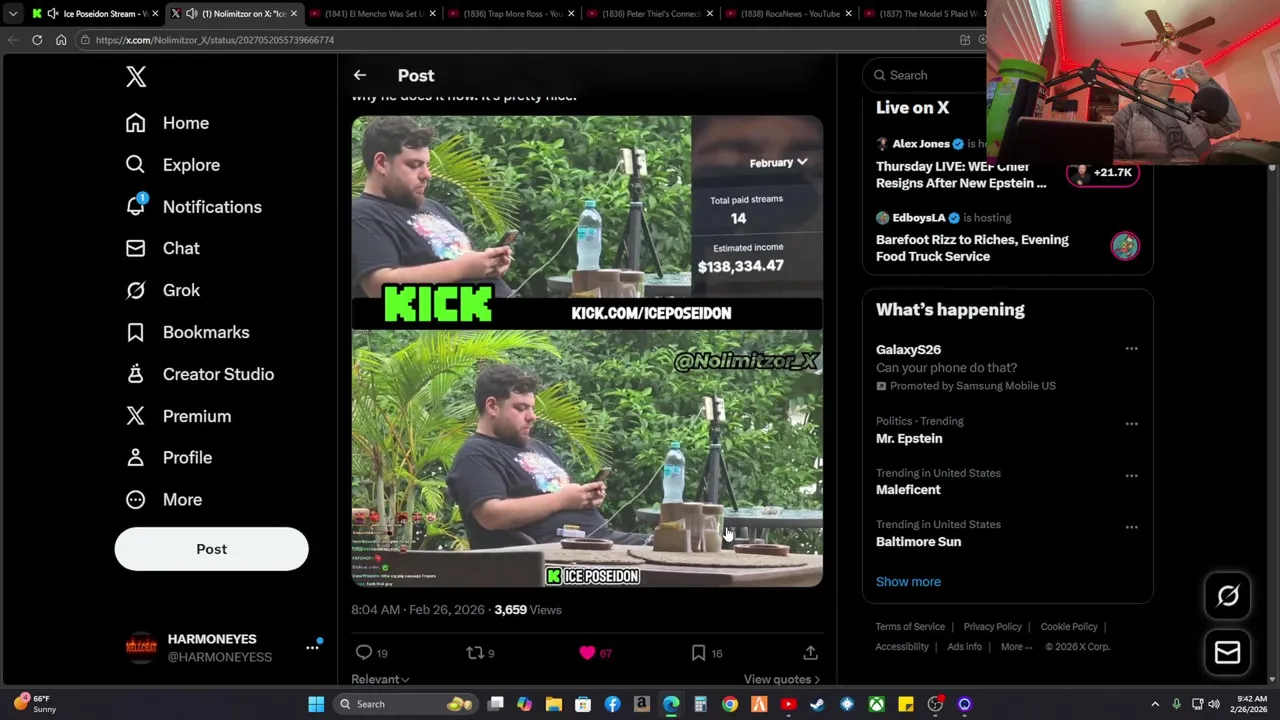Open View quotes link

pyautogui.click(x=782, y=679)
